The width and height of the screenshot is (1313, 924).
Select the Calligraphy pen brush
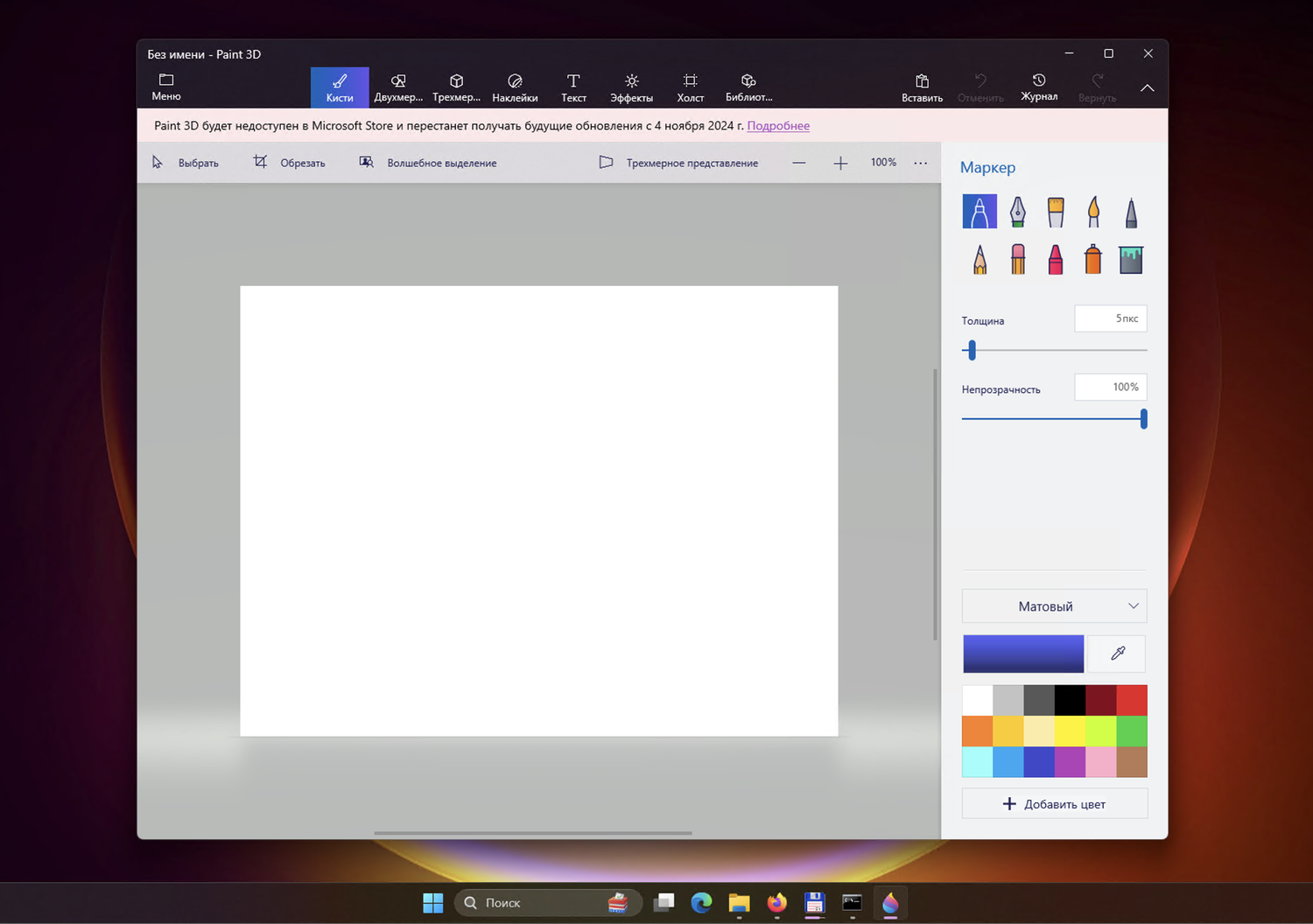tap(1017, 212)
